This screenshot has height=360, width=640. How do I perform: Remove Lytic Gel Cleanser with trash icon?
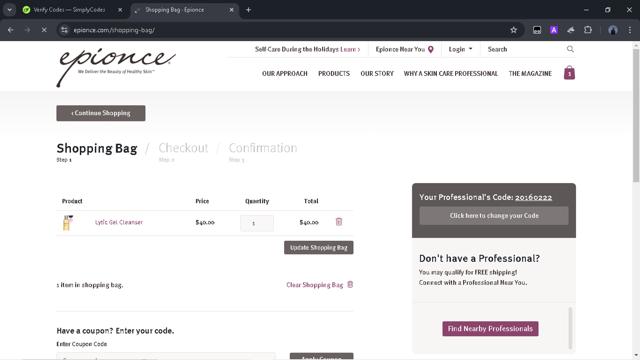339,222
